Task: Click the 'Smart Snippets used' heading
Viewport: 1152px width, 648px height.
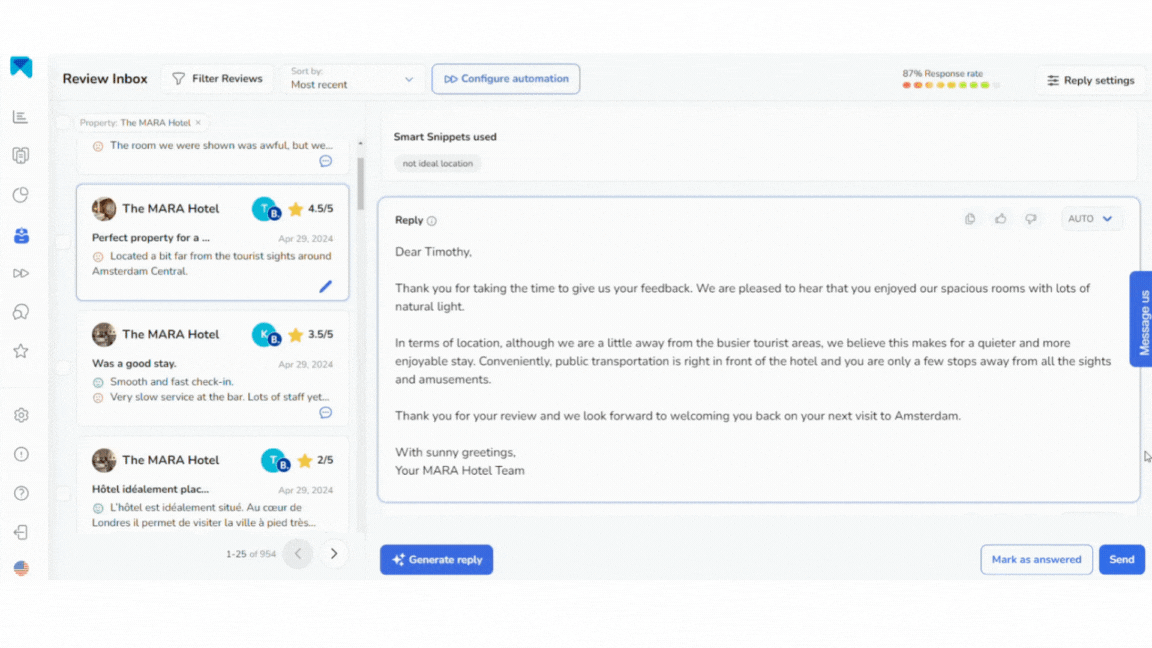Action: 445,137
